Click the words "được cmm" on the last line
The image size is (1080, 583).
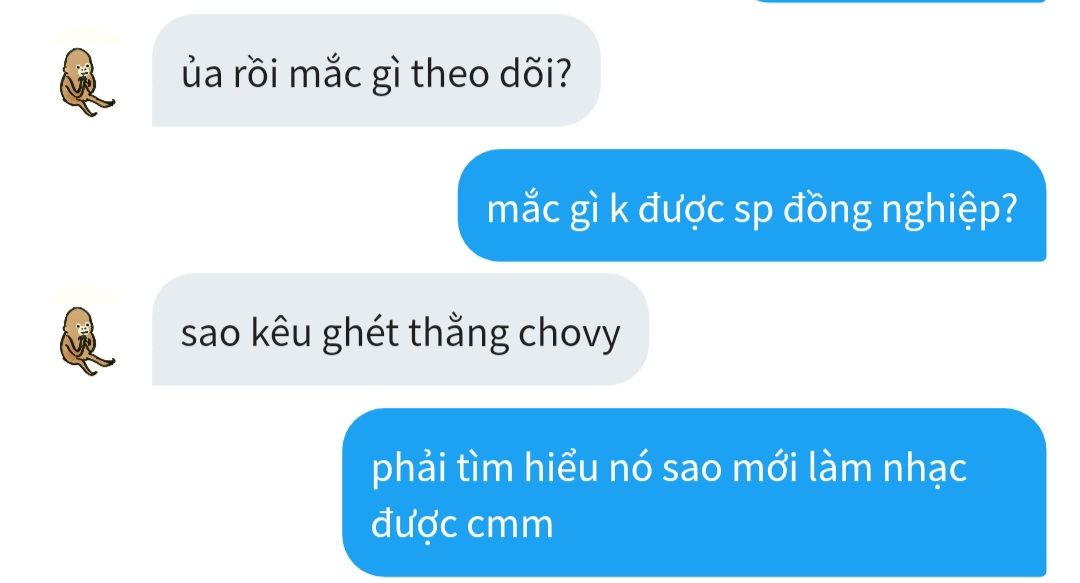coord(462,525)
